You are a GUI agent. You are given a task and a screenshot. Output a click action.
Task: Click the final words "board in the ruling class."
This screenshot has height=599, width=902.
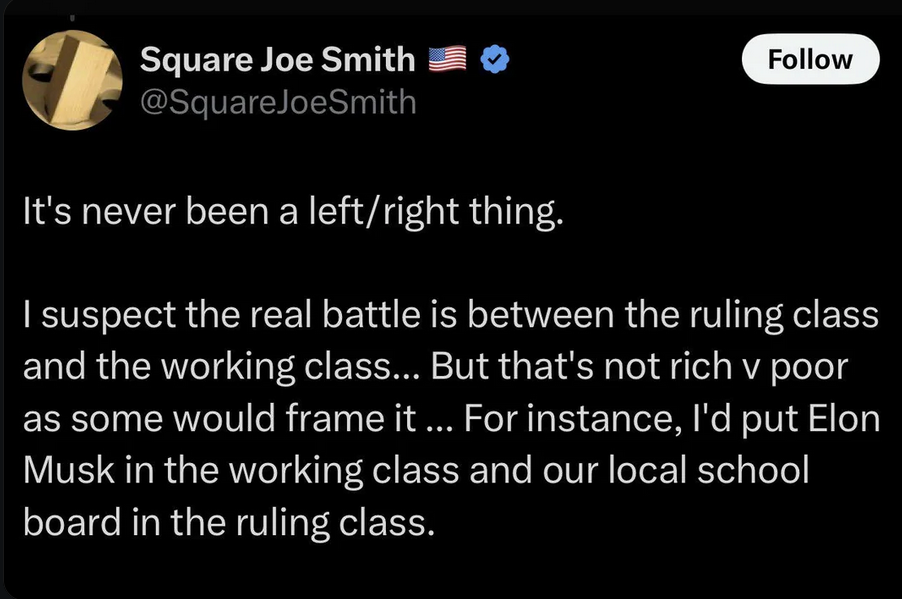(229, 522)
